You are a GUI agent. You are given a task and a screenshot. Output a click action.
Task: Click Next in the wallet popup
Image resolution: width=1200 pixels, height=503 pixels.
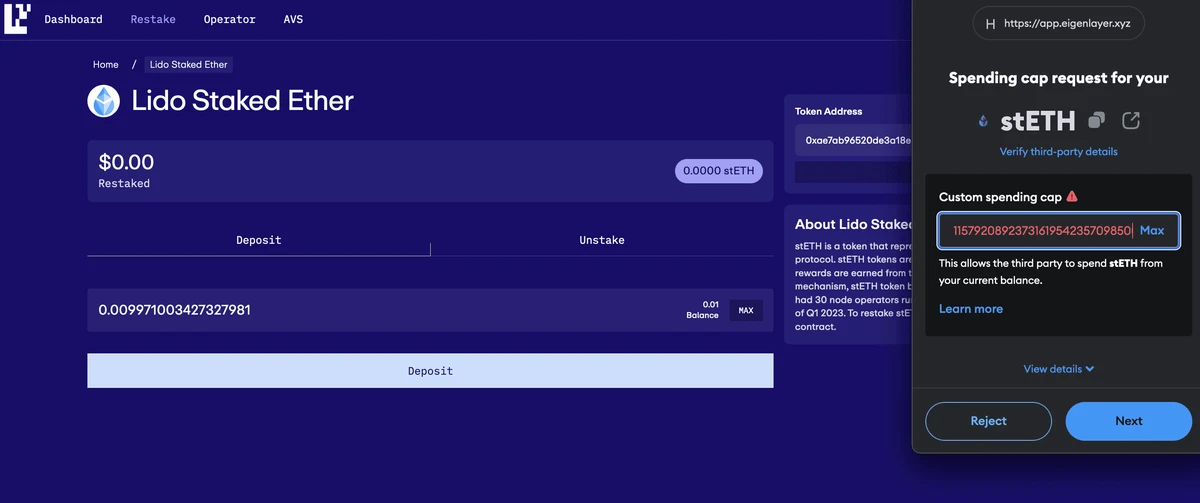click(x=1128, y=421)
